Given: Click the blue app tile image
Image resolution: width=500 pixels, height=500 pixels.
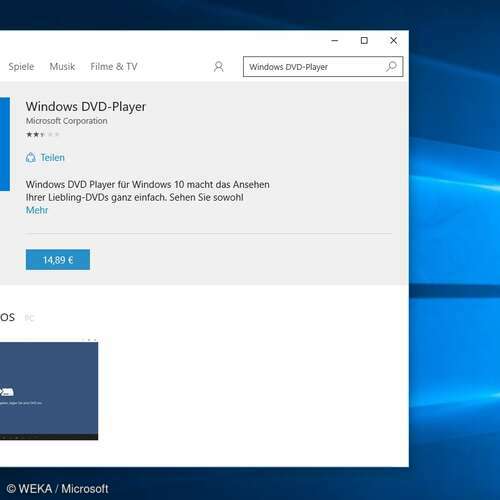Looking at the screenshot, I should pyautogui.click(x=5, y=144).
